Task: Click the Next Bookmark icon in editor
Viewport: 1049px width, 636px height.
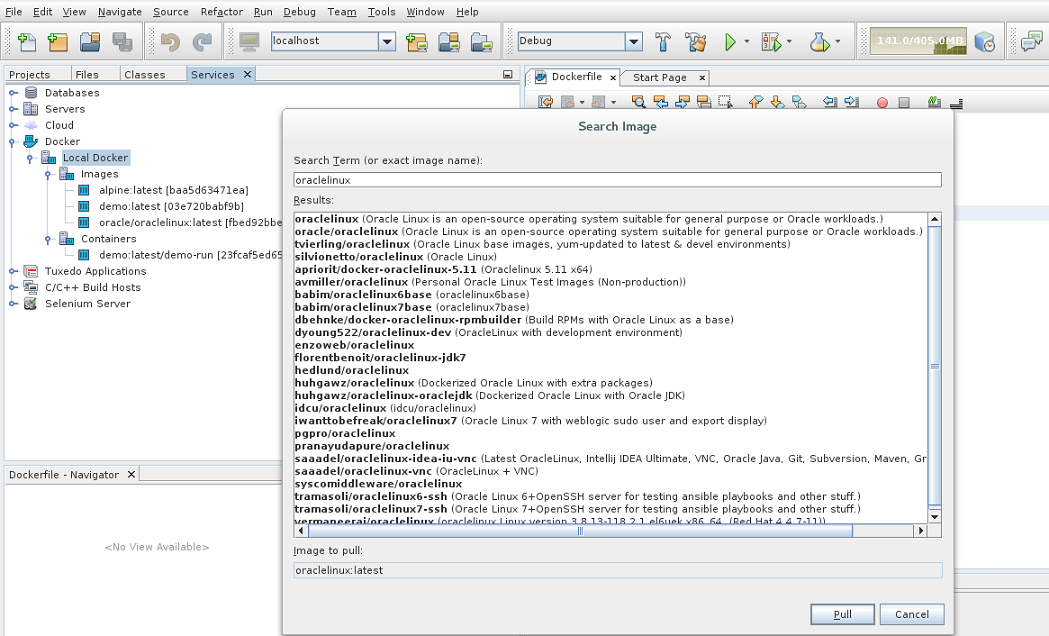Action: 777,102
